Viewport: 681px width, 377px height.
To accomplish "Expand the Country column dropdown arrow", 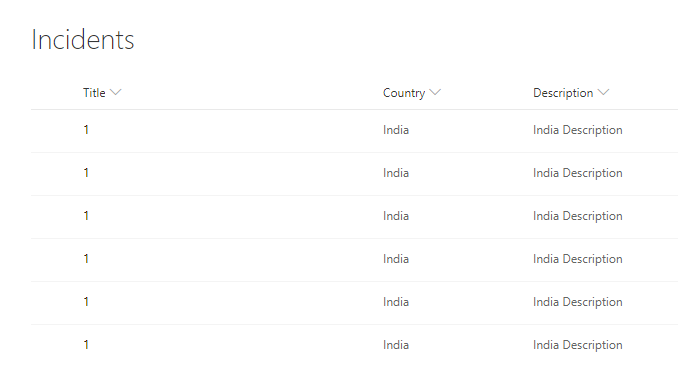I will pos(435,92).
